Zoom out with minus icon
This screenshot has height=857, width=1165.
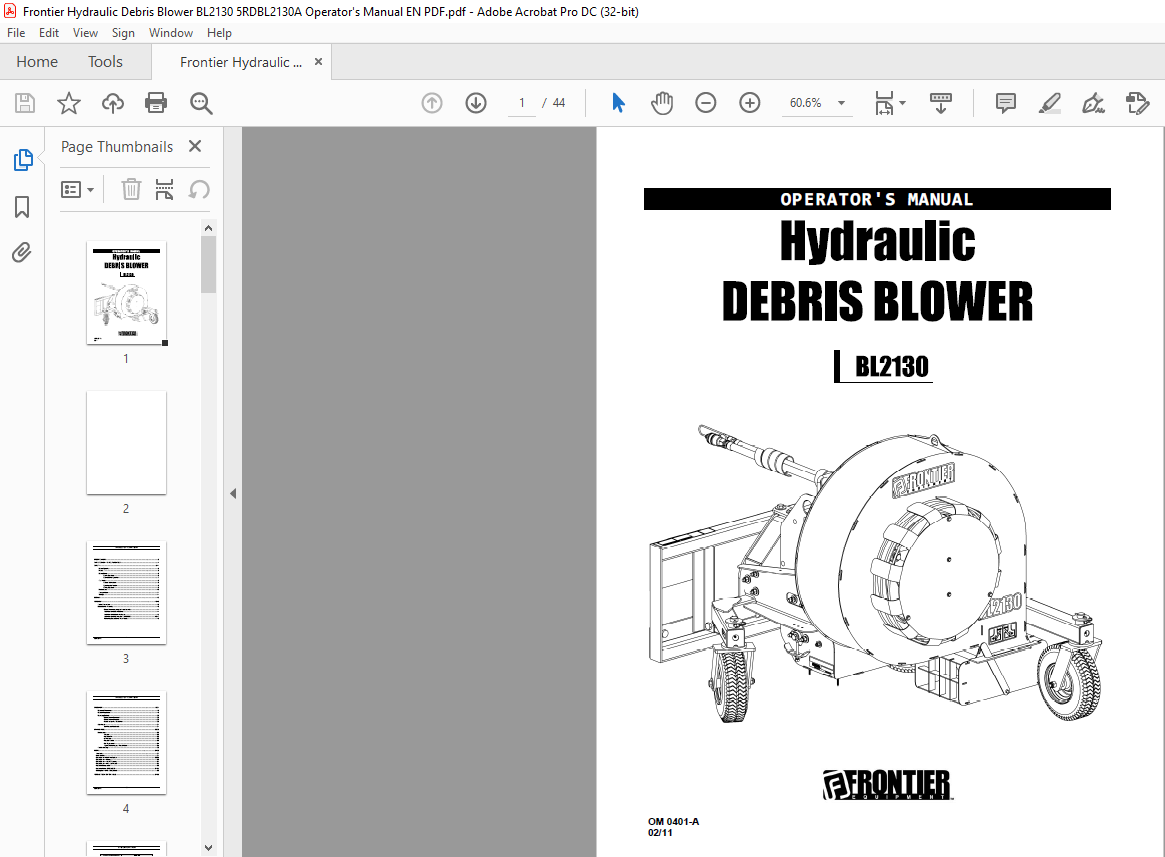705,103
